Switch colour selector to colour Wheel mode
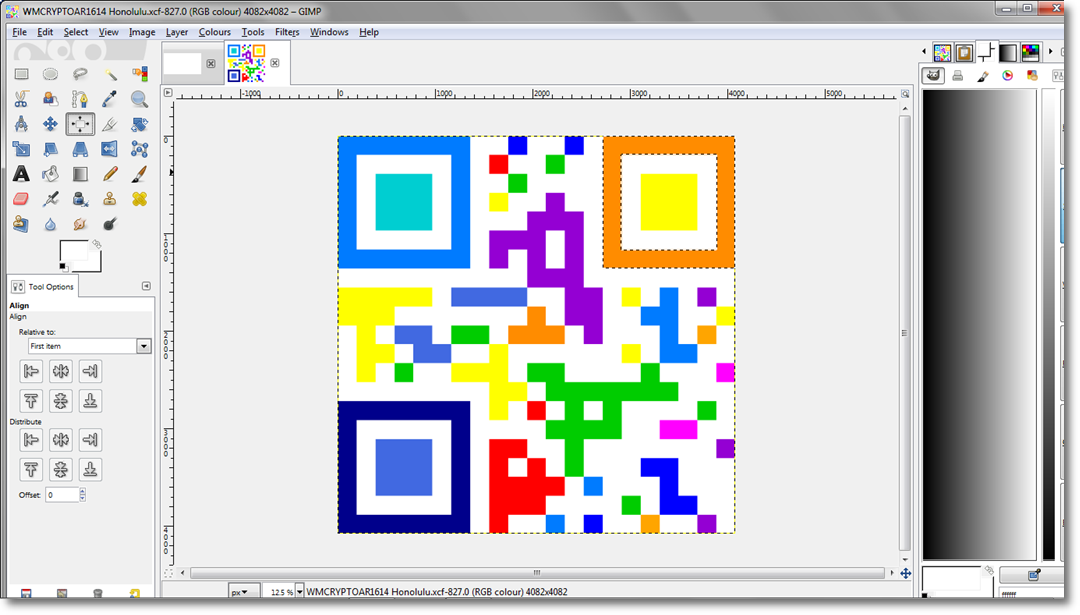The image size is (1080, 615). (1008, 76)
